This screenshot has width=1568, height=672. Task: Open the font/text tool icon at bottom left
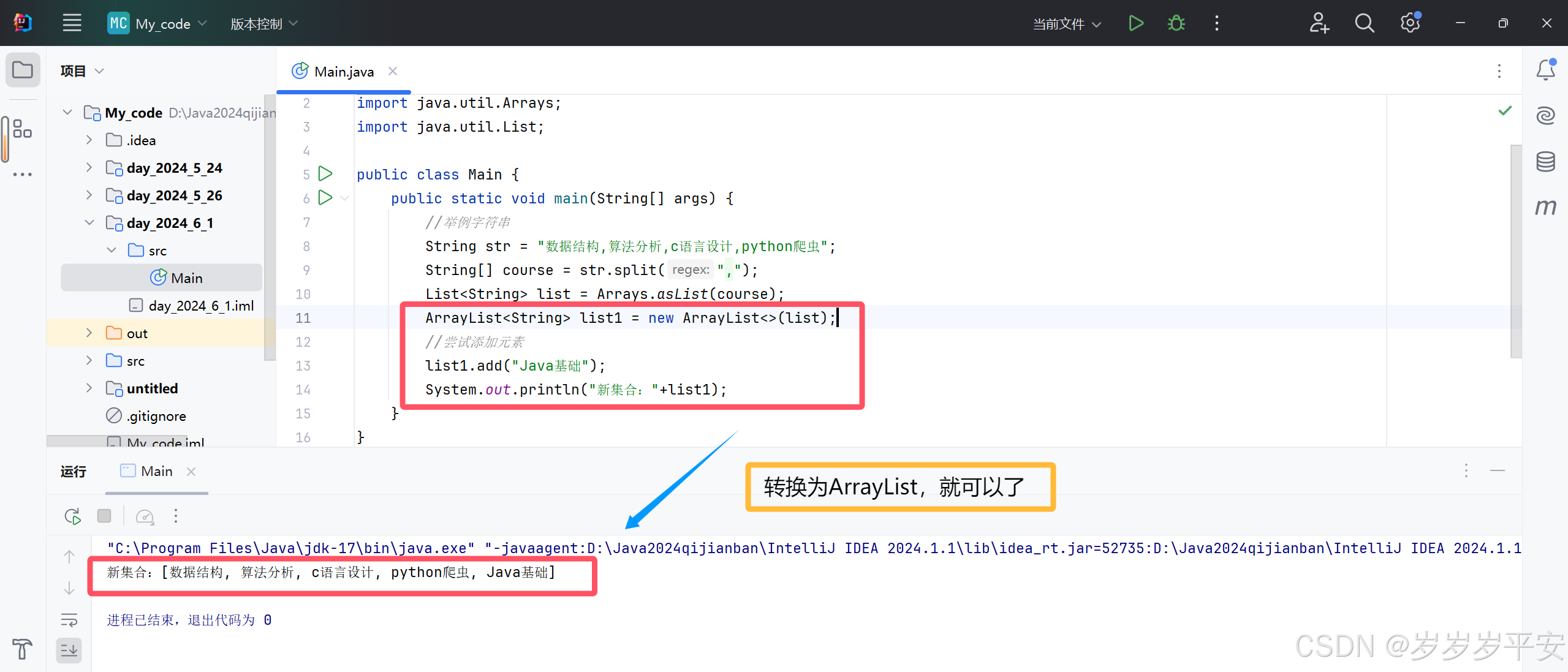point(22,649)
